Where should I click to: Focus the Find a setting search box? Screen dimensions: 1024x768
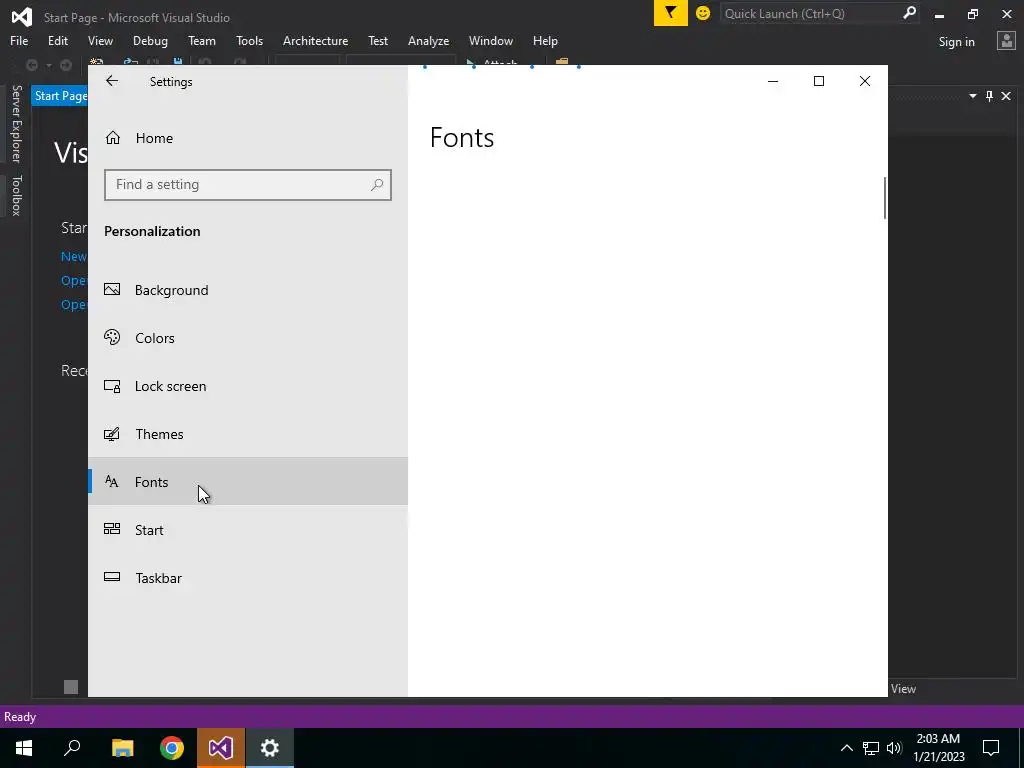248,185
